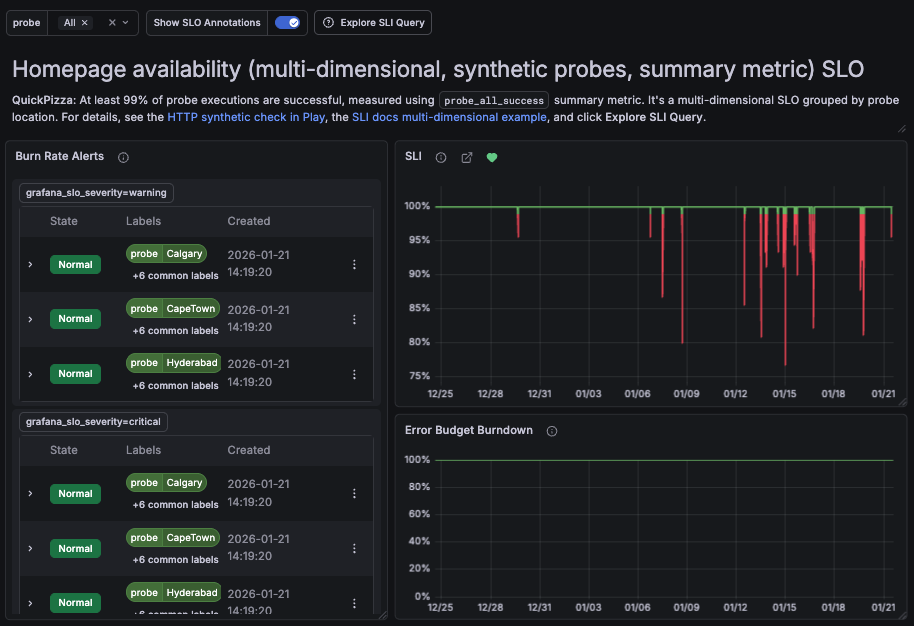Click the Explore SLI Query button
Image resolution: width=914 pixels, height=626 pixels.
373,22
